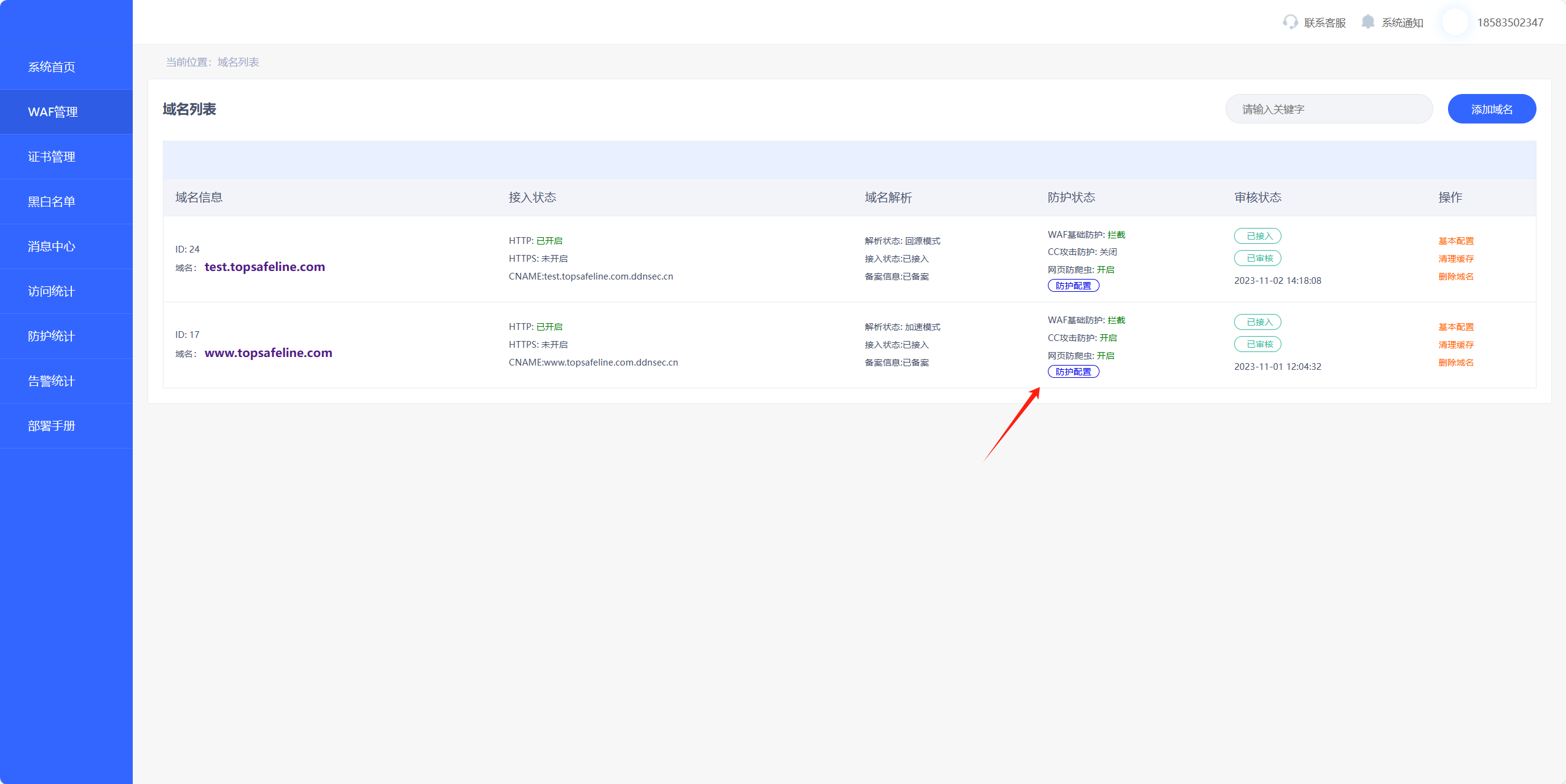Click 防护配置 for test.topsafeline.com
The height and width of the screenshot is (784, 1566).
coord(1073,286)
